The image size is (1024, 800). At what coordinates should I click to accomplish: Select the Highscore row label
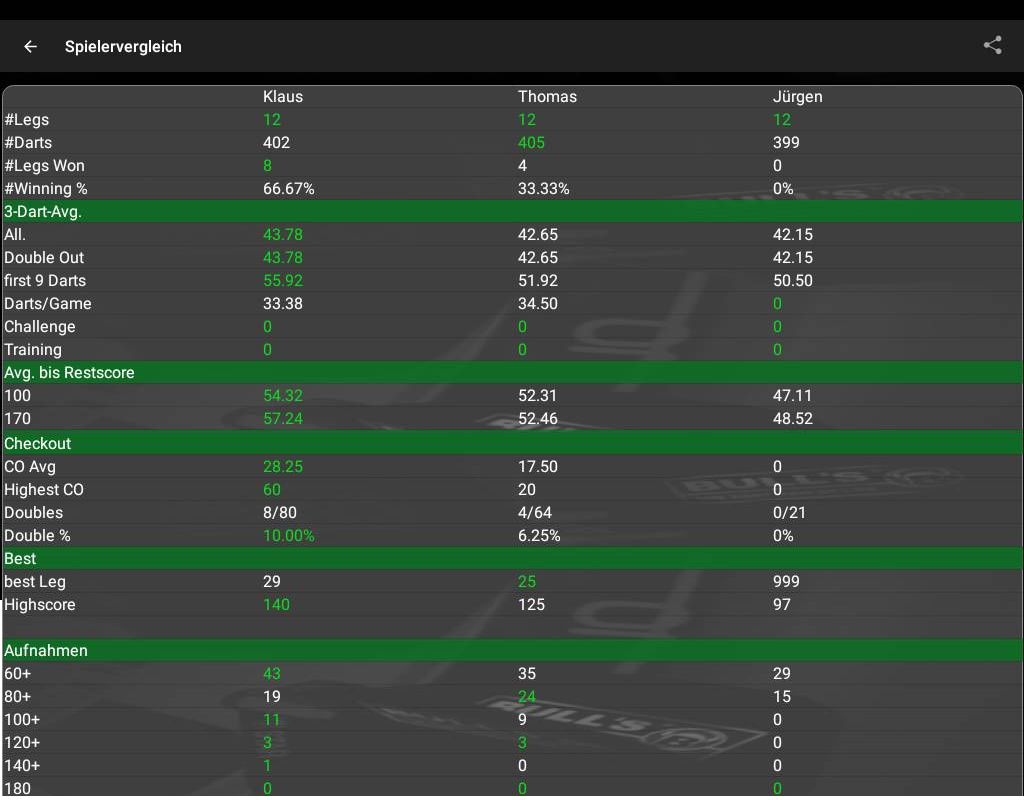[x=40, y=605]
